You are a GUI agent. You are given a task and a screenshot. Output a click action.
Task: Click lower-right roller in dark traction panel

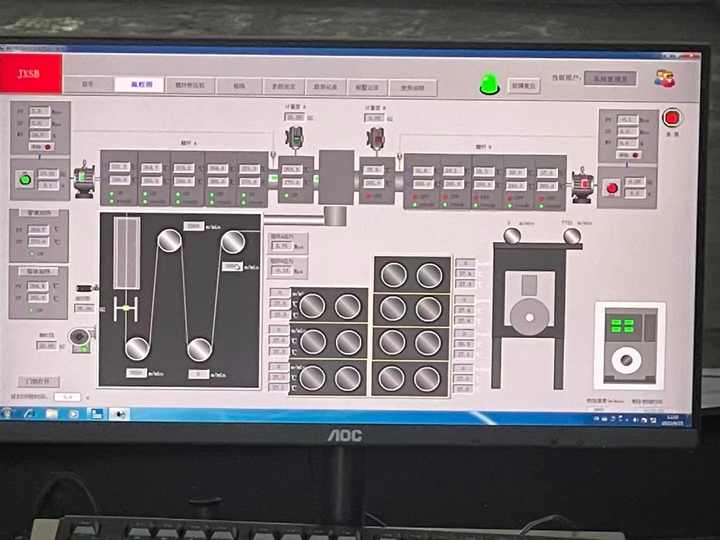coord(199,350)
